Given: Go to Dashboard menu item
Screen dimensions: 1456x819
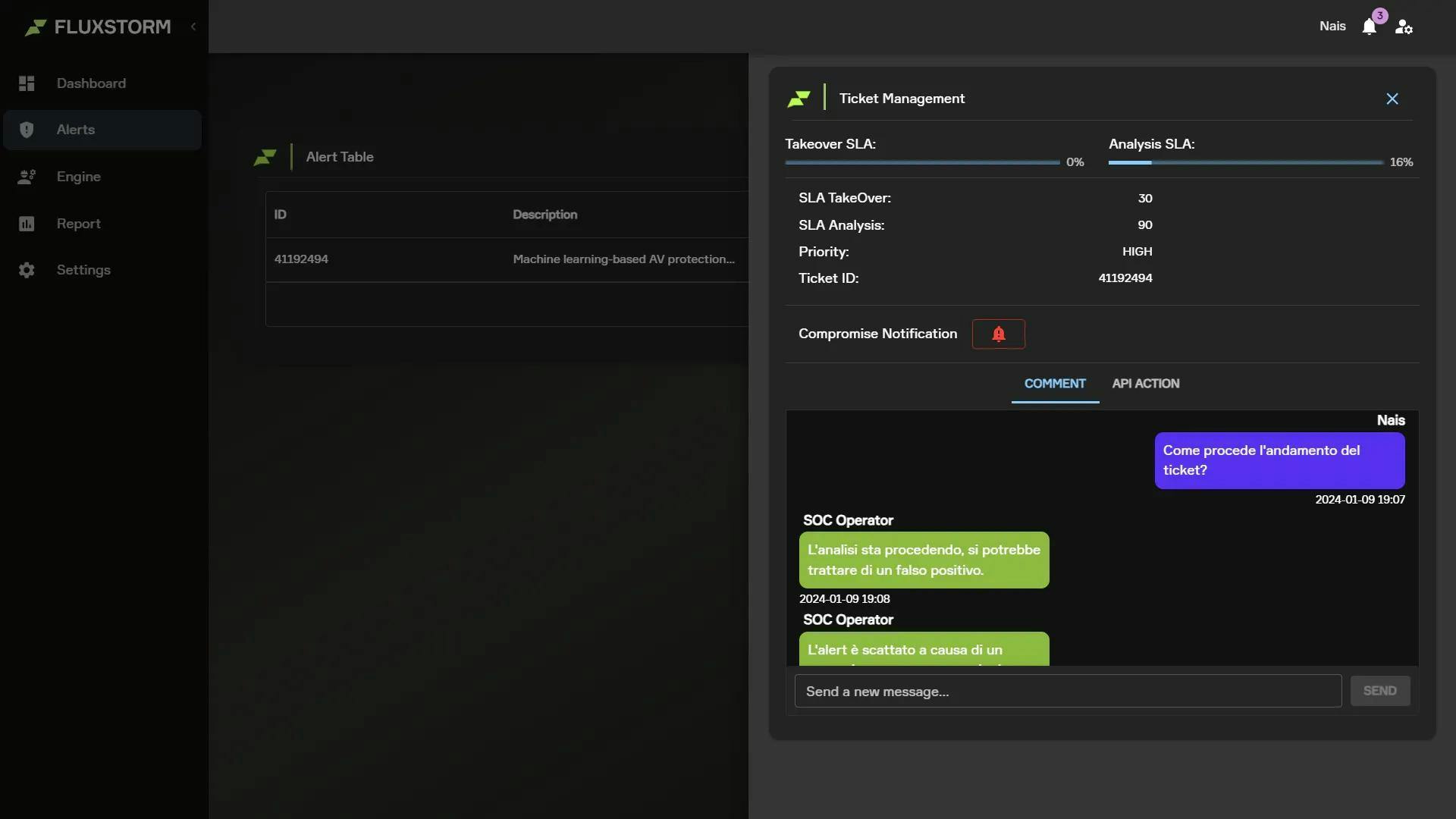Looking at the screenshot, I should 102,83.
